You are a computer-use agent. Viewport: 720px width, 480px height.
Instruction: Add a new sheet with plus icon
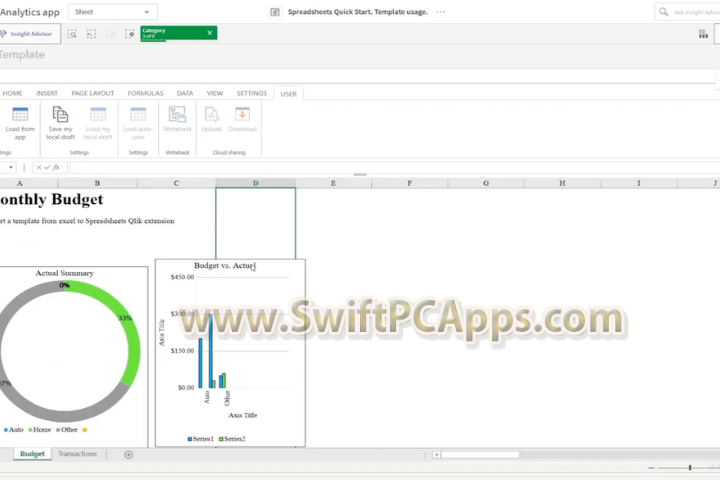tap(129, 455)
